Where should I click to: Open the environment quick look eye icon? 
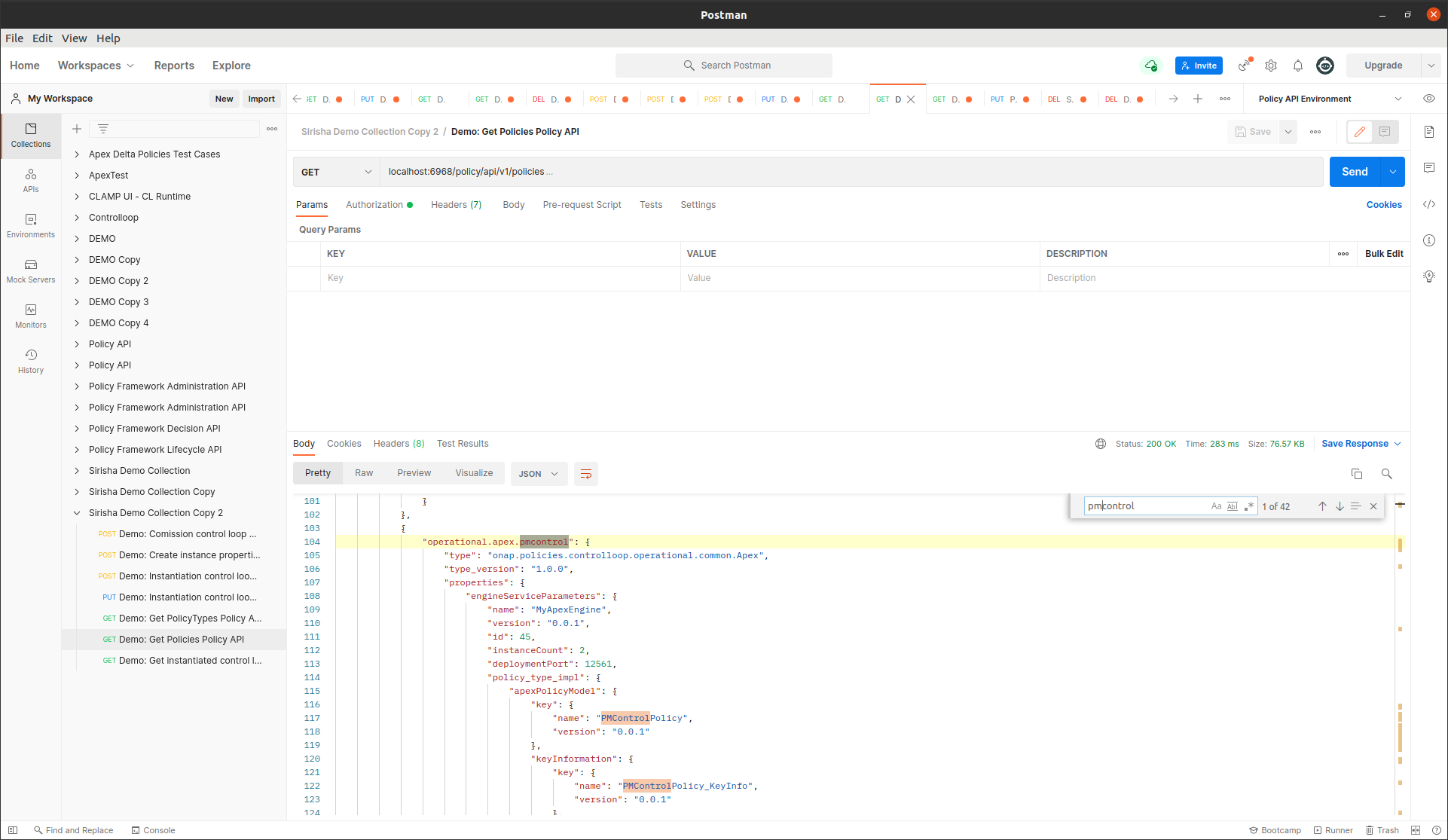click(x=1429, y=99)
